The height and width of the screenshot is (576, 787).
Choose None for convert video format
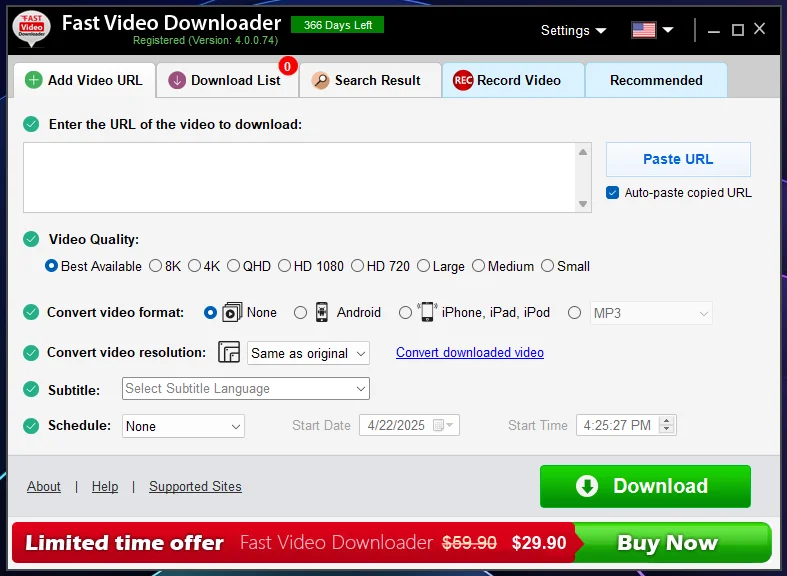(210, 313)
